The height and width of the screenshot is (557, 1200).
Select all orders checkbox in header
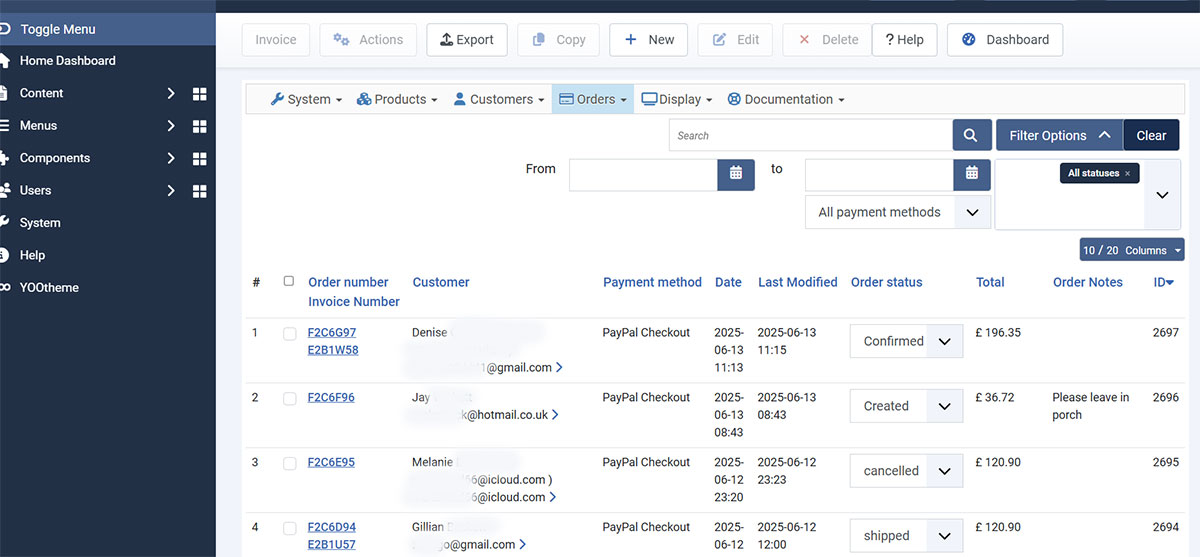pyautogui.click(x=289, y=281)
